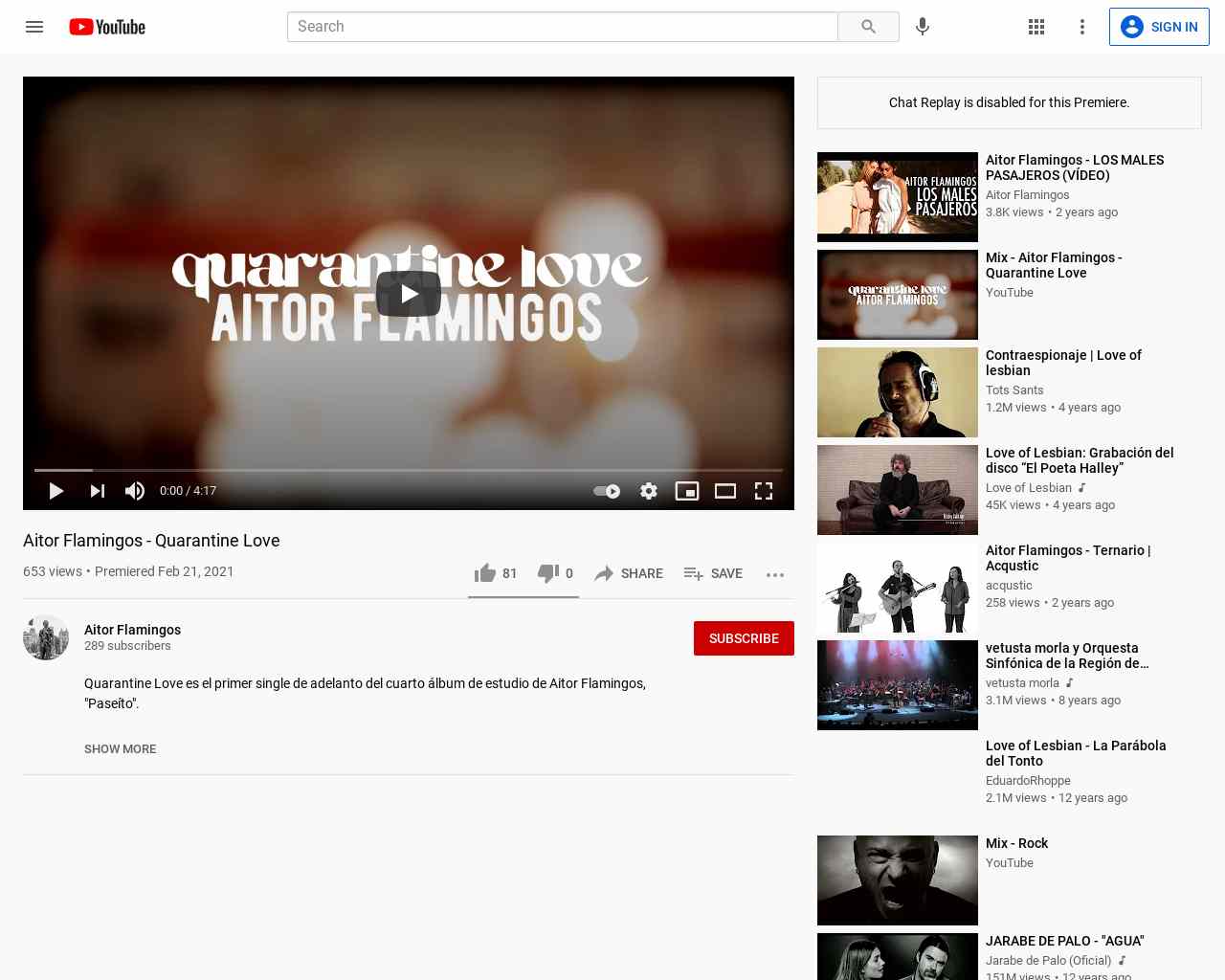The width and height of the screenshot is (1225, 980).
Task: Open the hamburger guide menu
Action: point(34,27)
